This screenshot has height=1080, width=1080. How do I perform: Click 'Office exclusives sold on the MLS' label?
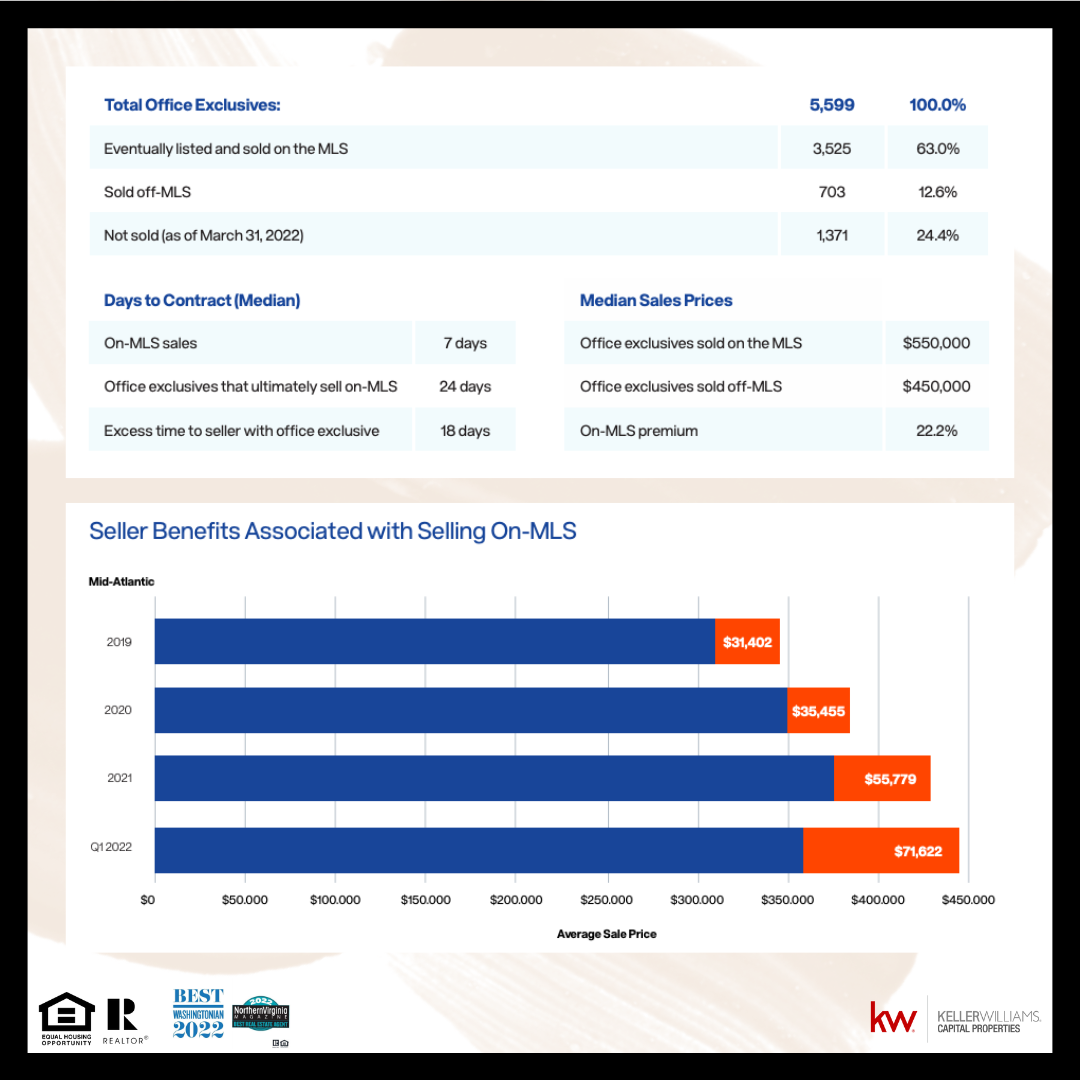[691, 343]
